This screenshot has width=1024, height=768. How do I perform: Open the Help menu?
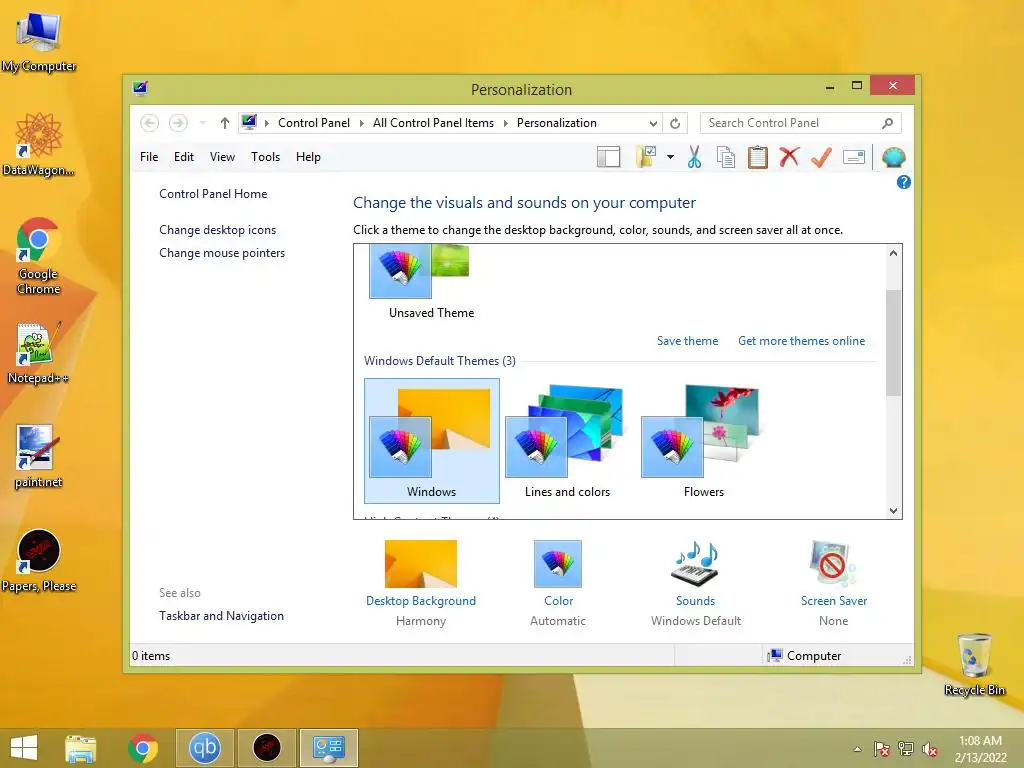click(308, 157)
